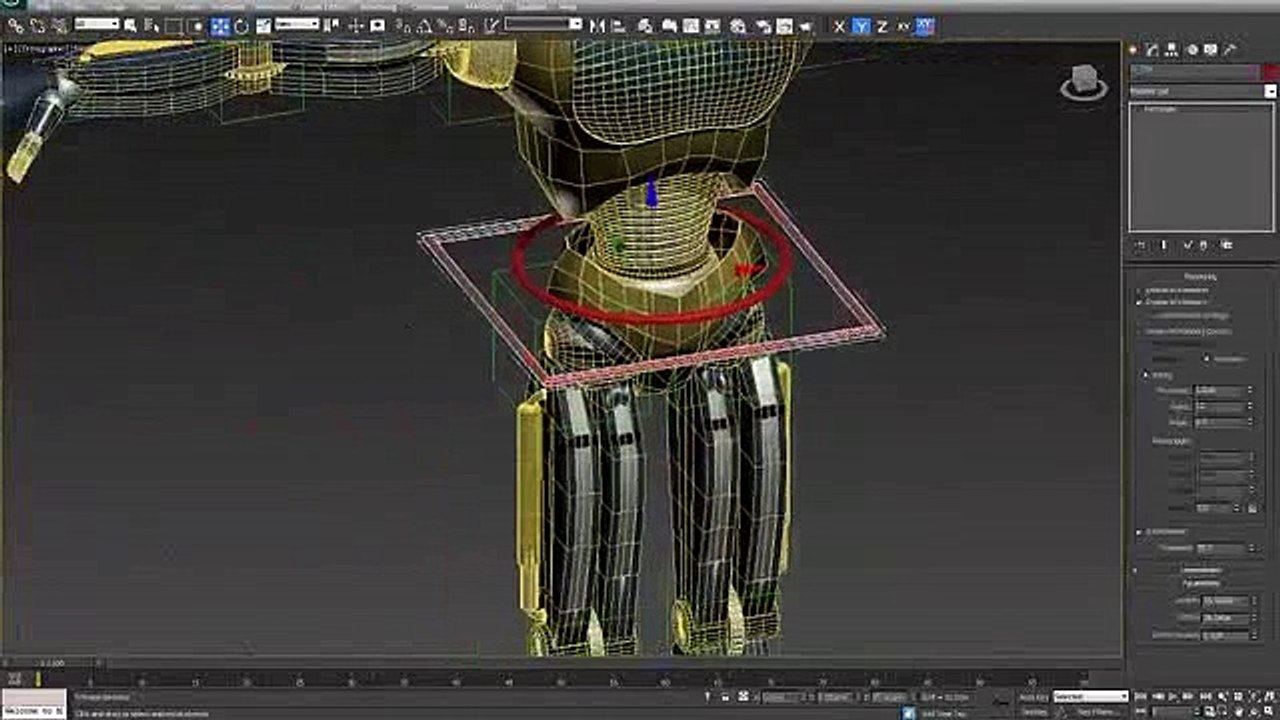Viewport: 1280px width, 720px height.
Task: Click the Maximize Viewport toggle
Action: click(x=1270, y=711)
